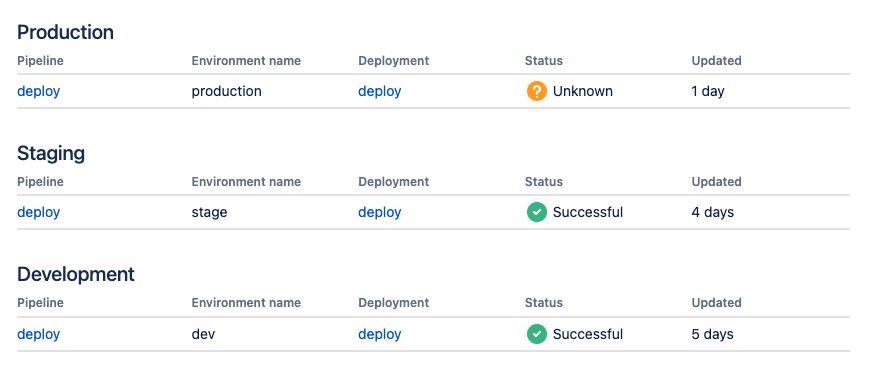This screenshot has height=374, width=870.
Task: Open the deploy pipeline link under Production
Action: [38, 91]
